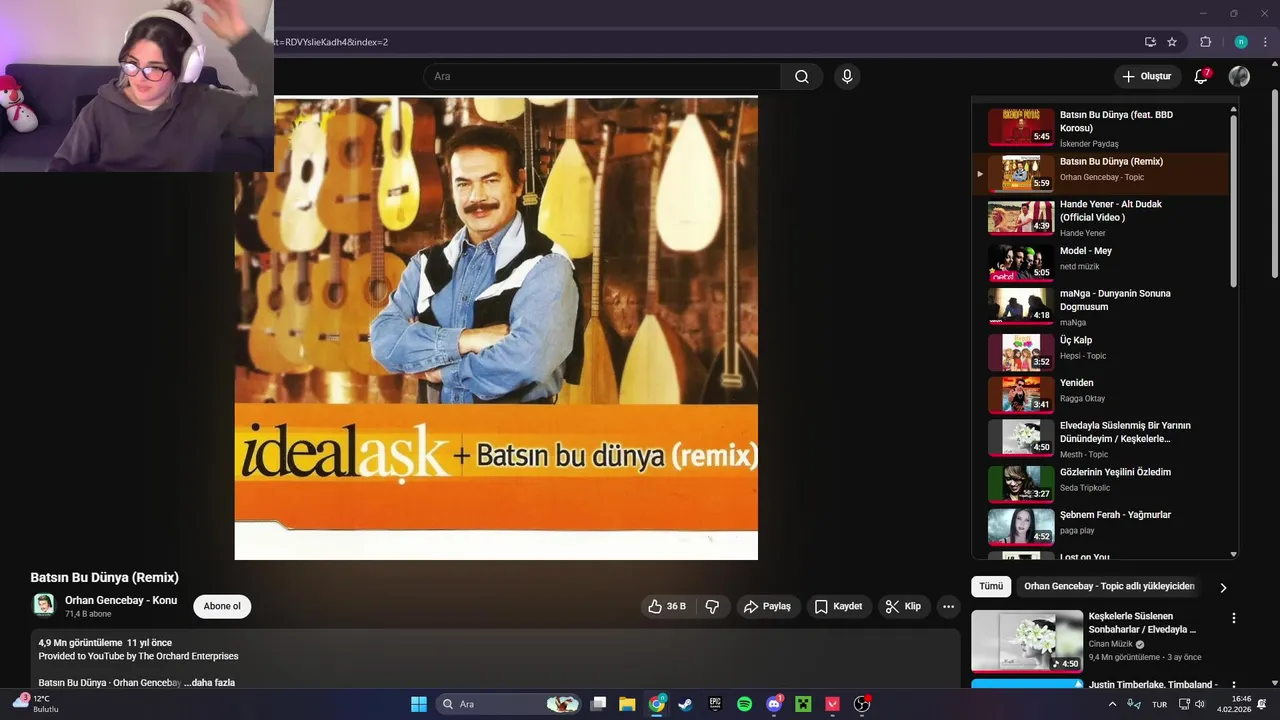Select Yeniden by Ragga Oktay
Image resolution: width=1280 pixels, height=720 pixels.
(1100, 394)
